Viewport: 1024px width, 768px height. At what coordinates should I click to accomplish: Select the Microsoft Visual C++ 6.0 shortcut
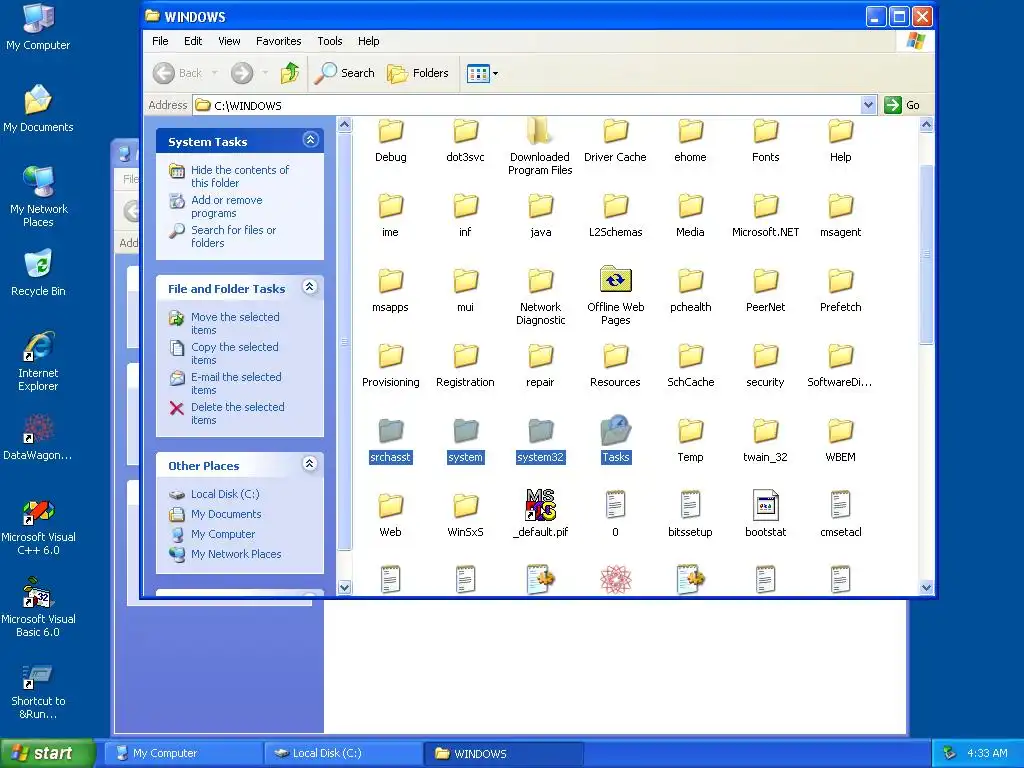click(x=38, y=527)
